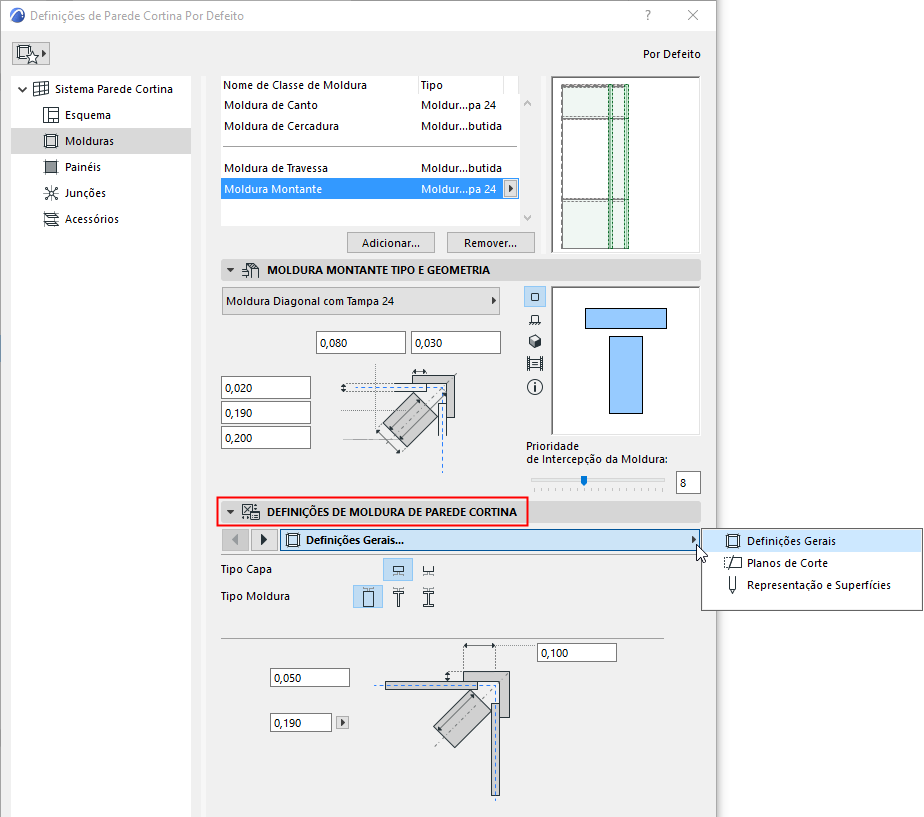Click the Favoritos icon at top left
The height and width of the screenshot is (817, 924).
tap(32, 52)
